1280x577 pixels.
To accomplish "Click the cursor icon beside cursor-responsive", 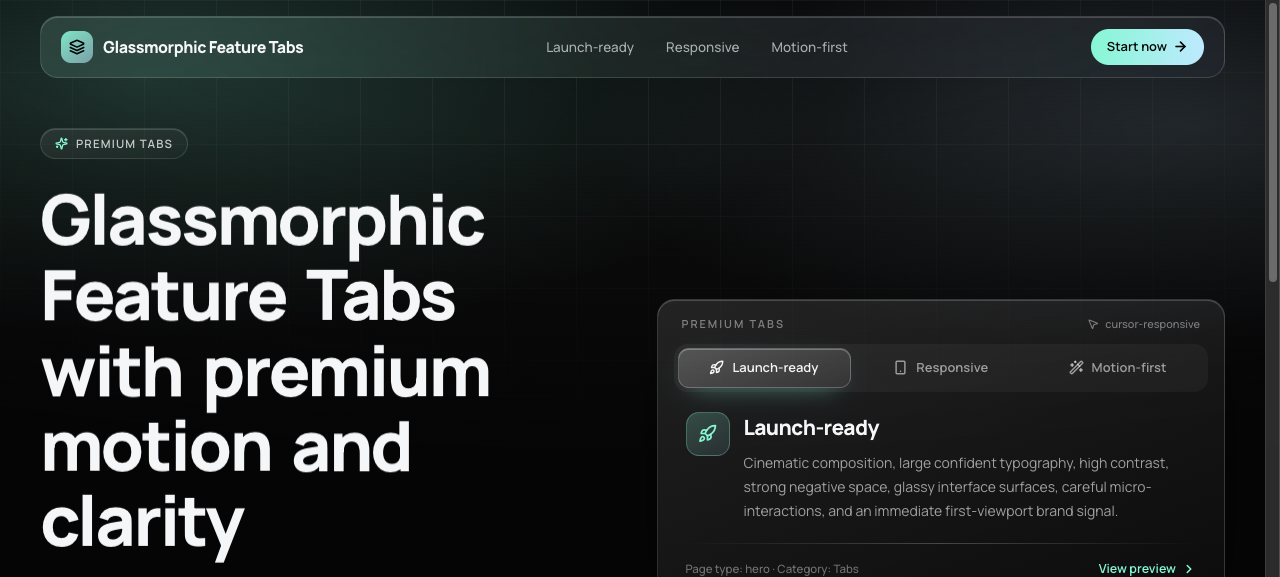I will pyautogui.click(x=1093, y=325).
